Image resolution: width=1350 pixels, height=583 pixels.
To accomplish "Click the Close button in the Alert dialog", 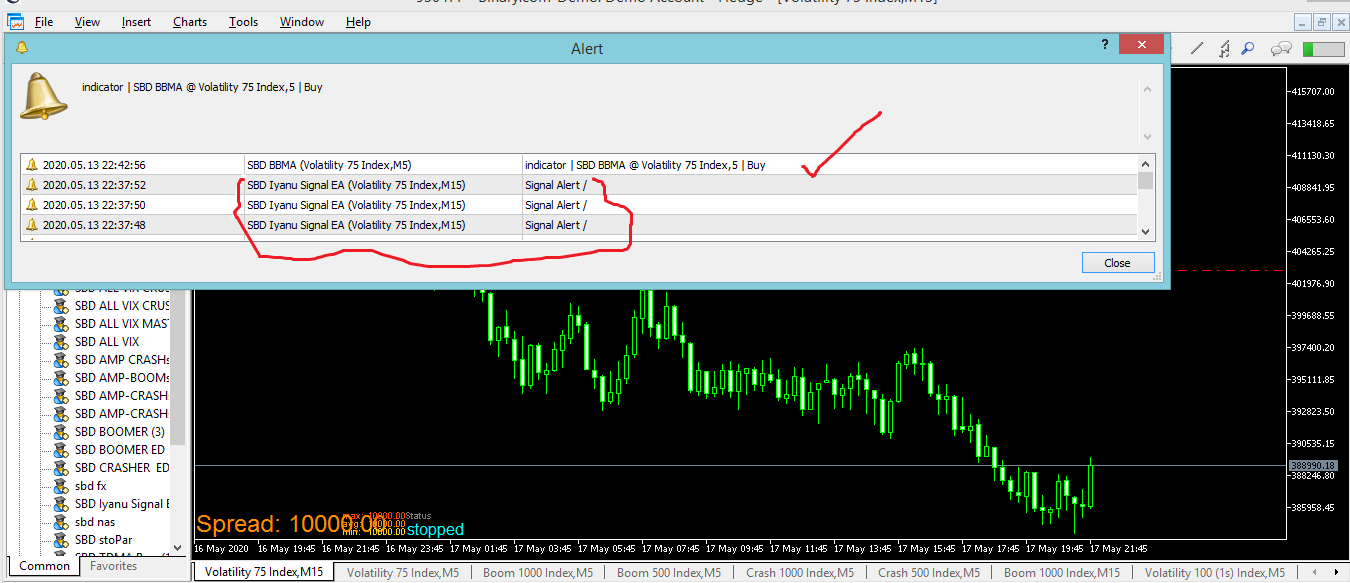I will coord(1118,263).
